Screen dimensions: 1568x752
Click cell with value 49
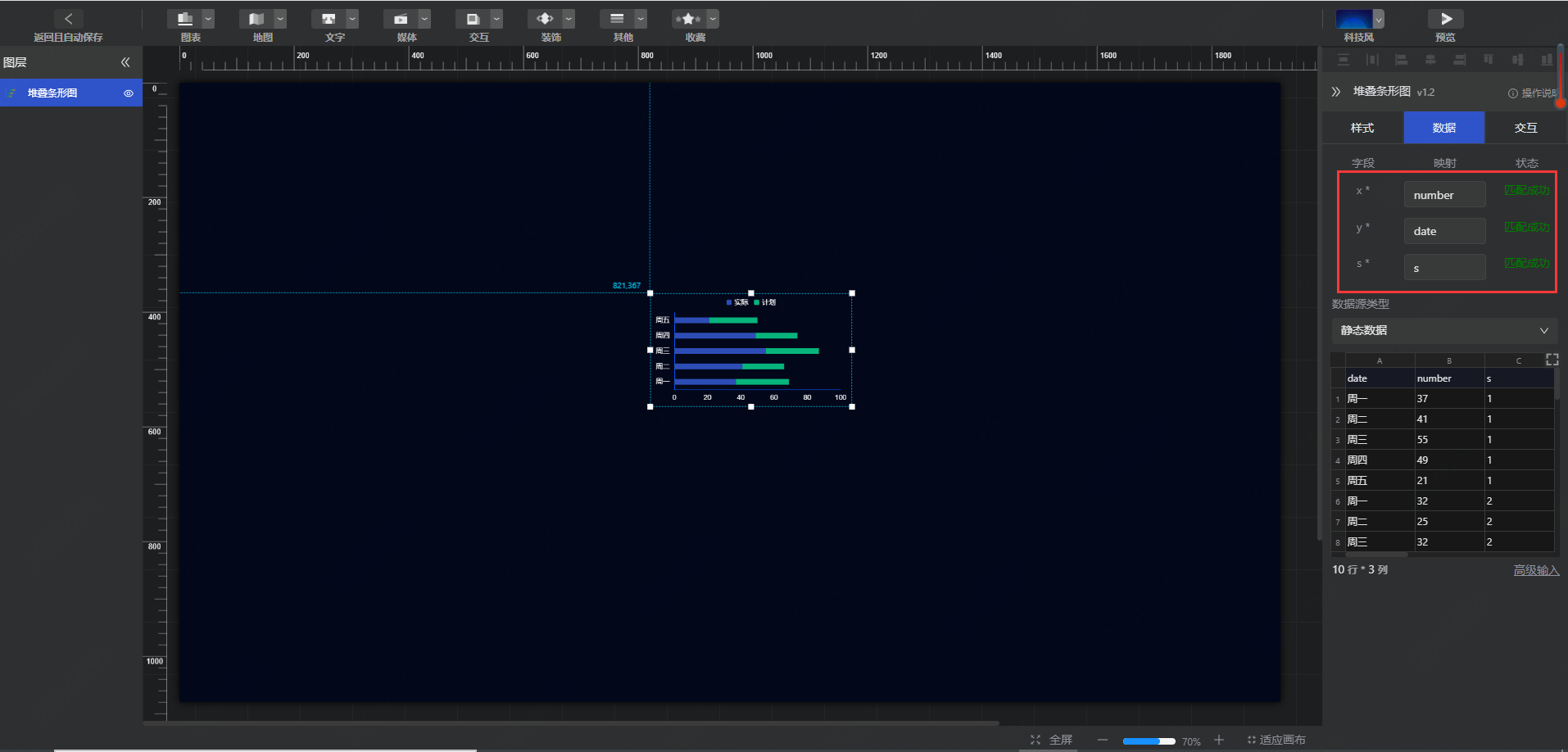click(x=1449, y=460)
